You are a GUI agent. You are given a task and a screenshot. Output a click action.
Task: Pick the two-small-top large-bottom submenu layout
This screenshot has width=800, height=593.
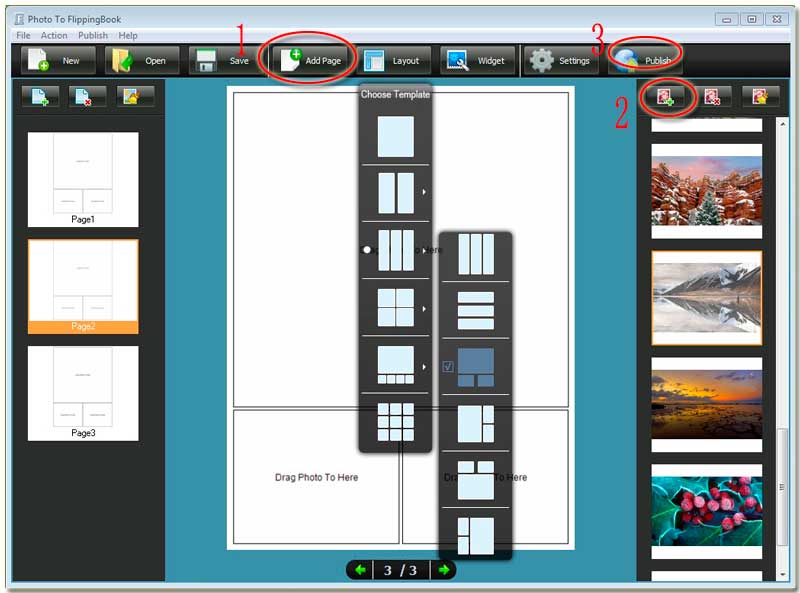point(476,480)
